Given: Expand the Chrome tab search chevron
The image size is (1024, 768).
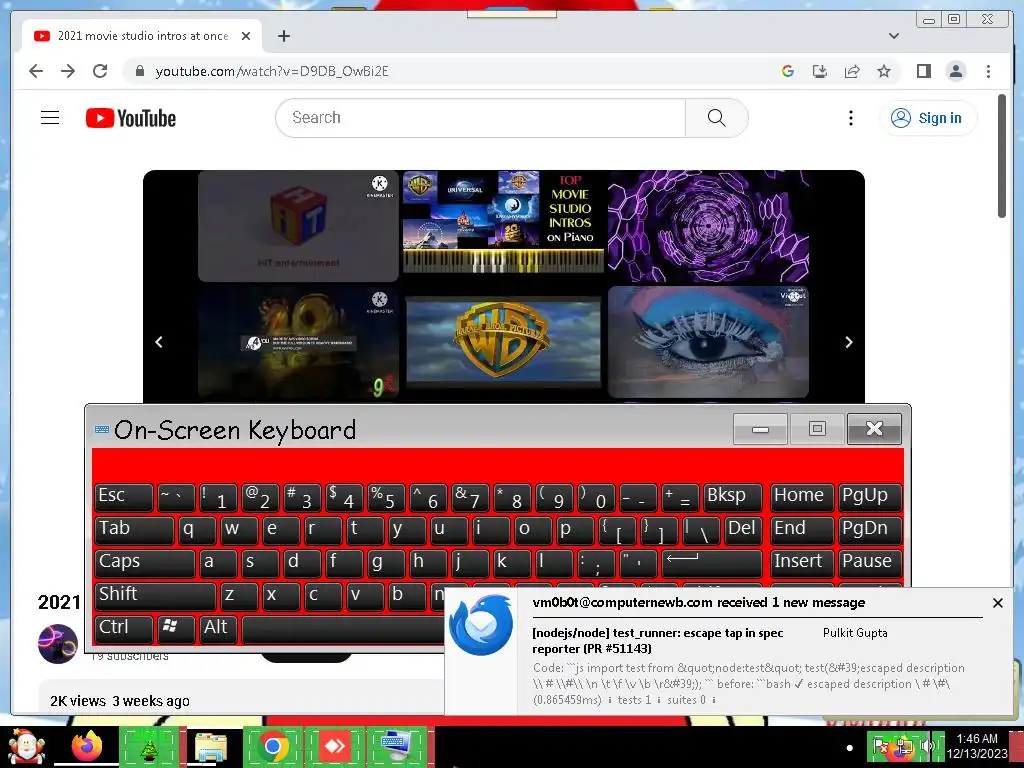Looking at the screenshot, I should point(893,36).
